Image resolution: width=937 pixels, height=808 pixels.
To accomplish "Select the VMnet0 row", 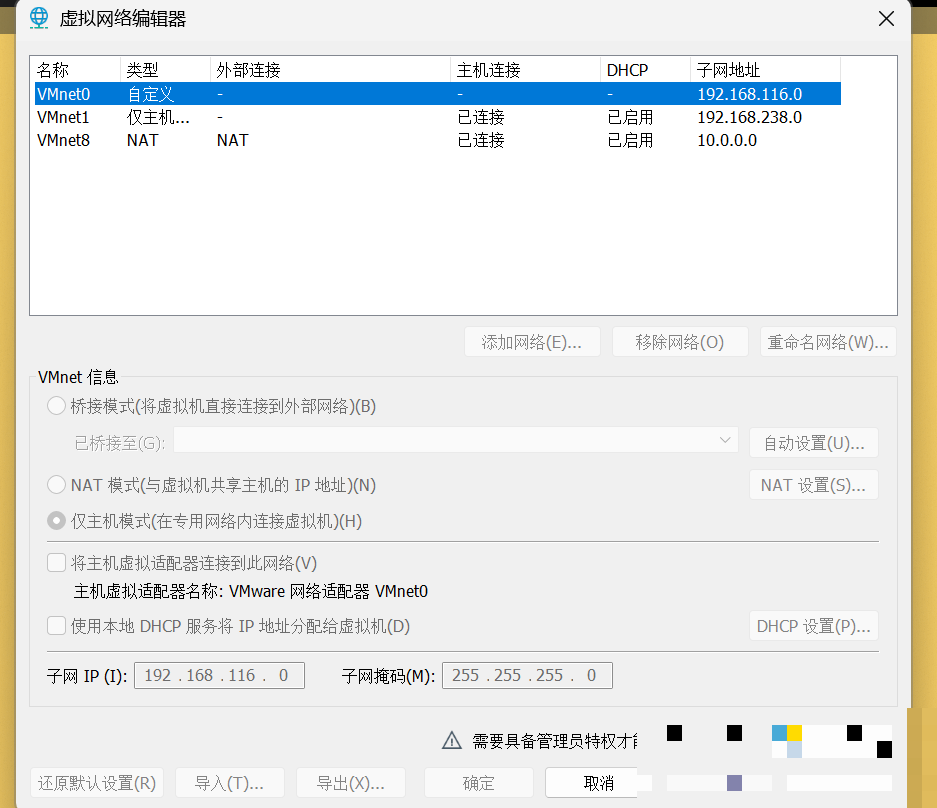I will click(437, 94).
